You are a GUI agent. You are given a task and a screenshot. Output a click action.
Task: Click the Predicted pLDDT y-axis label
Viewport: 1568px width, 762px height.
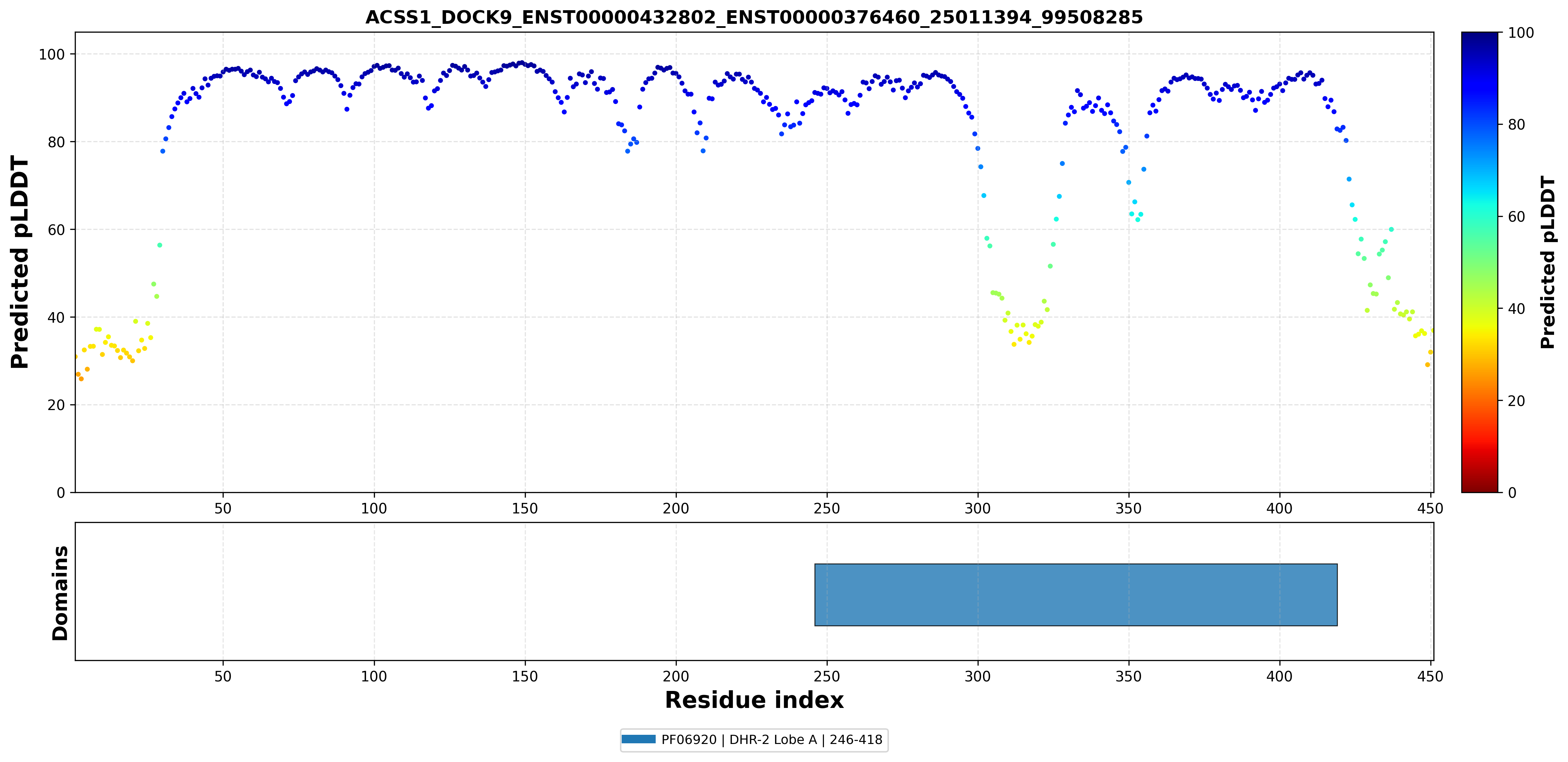click(x=19, y=262)
